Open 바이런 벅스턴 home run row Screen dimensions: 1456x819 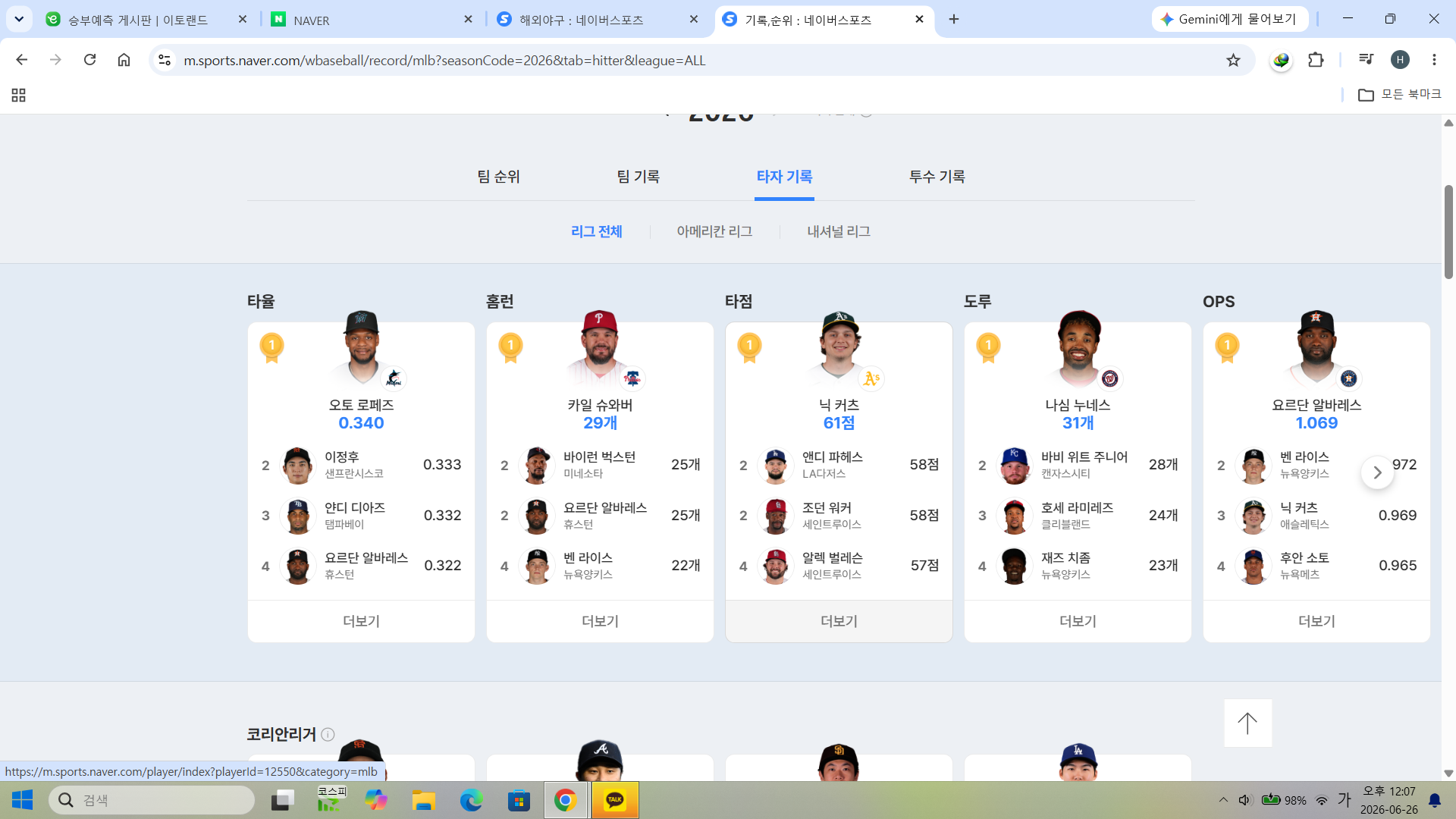[600, 465]
